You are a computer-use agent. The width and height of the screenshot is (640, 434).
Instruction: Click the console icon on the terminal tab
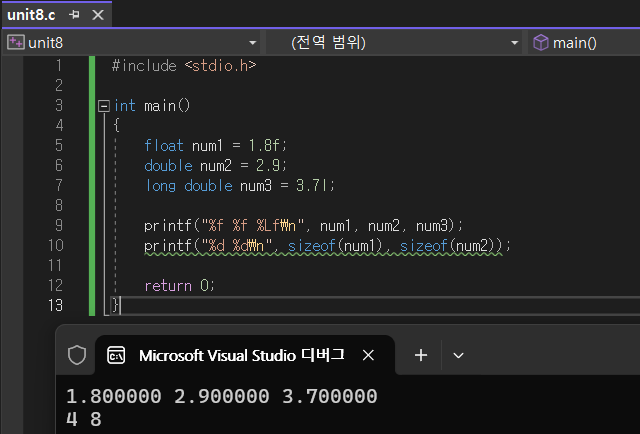click(116, 355)
